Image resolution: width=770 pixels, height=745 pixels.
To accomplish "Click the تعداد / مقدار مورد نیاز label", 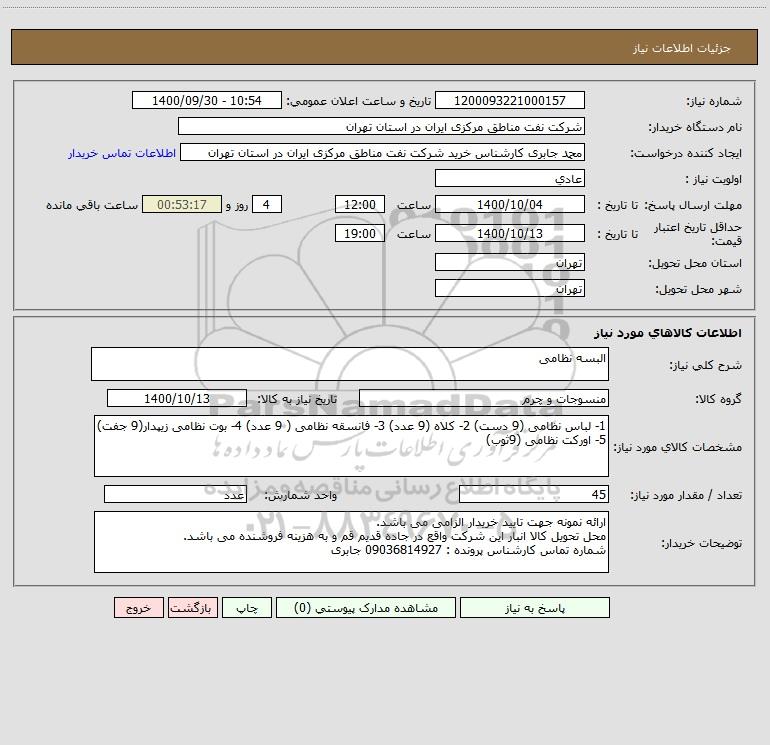I will pyautogui.click(x=686, y=496).
